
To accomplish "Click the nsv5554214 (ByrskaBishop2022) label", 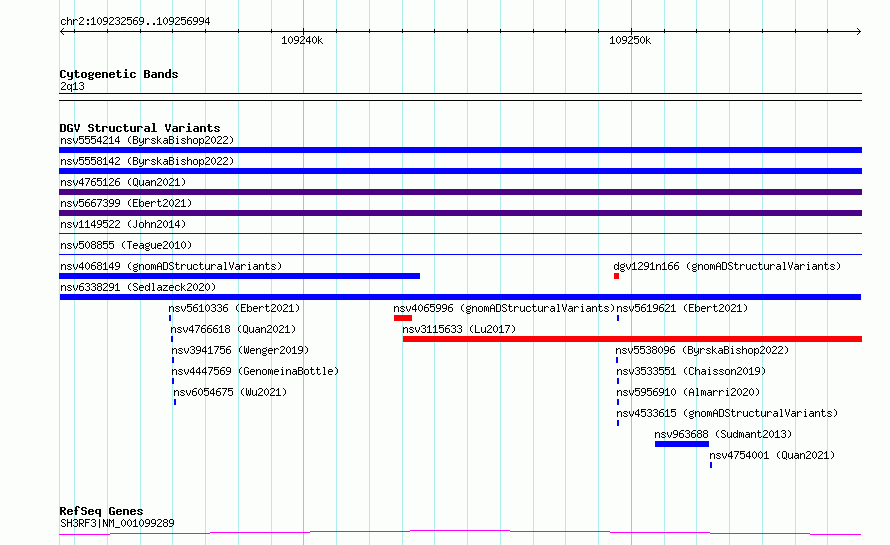I will (x=147, y=140).
